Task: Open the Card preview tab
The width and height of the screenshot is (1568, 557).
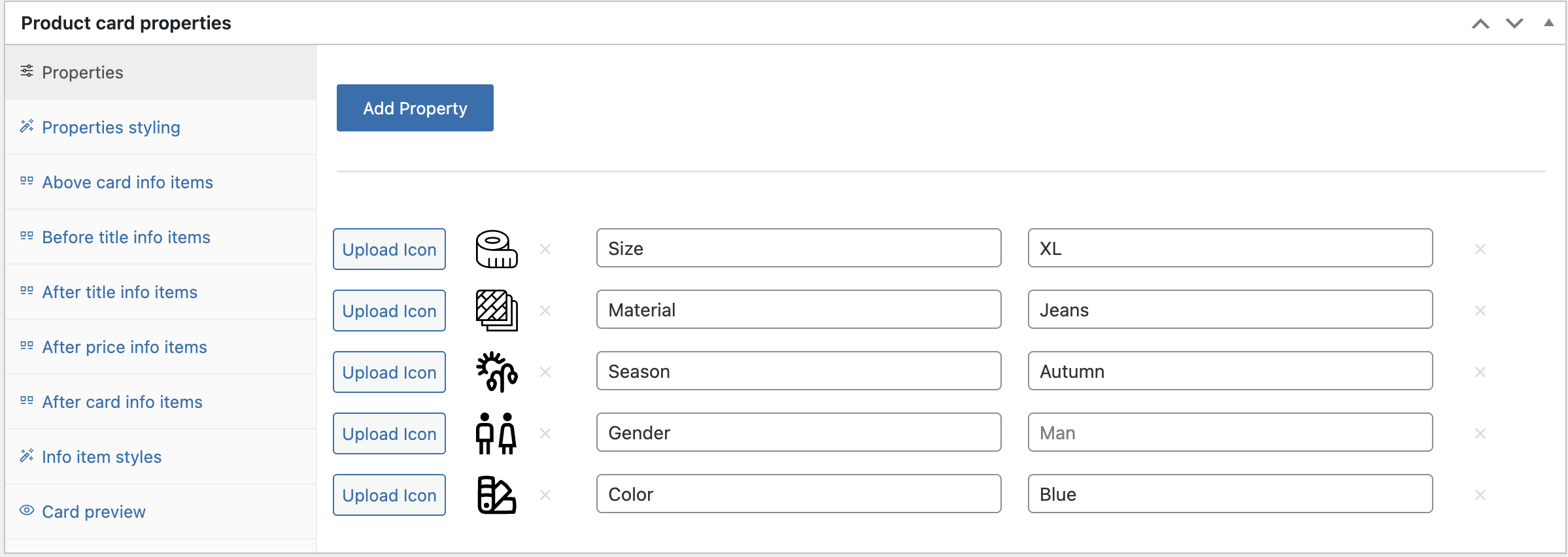Action: [x=161, y=512]
